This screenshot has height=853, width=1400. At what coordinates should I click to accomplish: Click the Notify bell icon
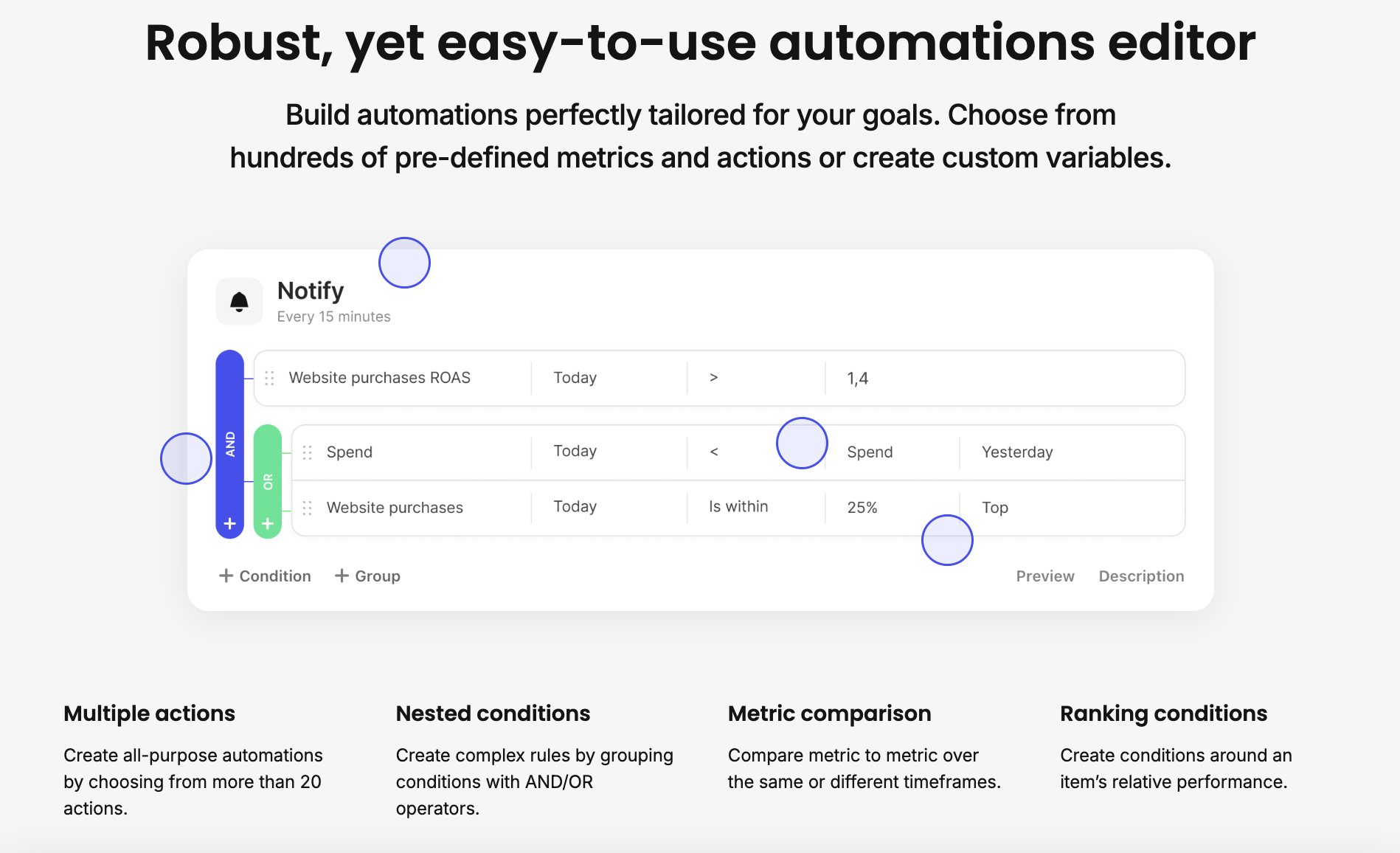pos(239,301)
